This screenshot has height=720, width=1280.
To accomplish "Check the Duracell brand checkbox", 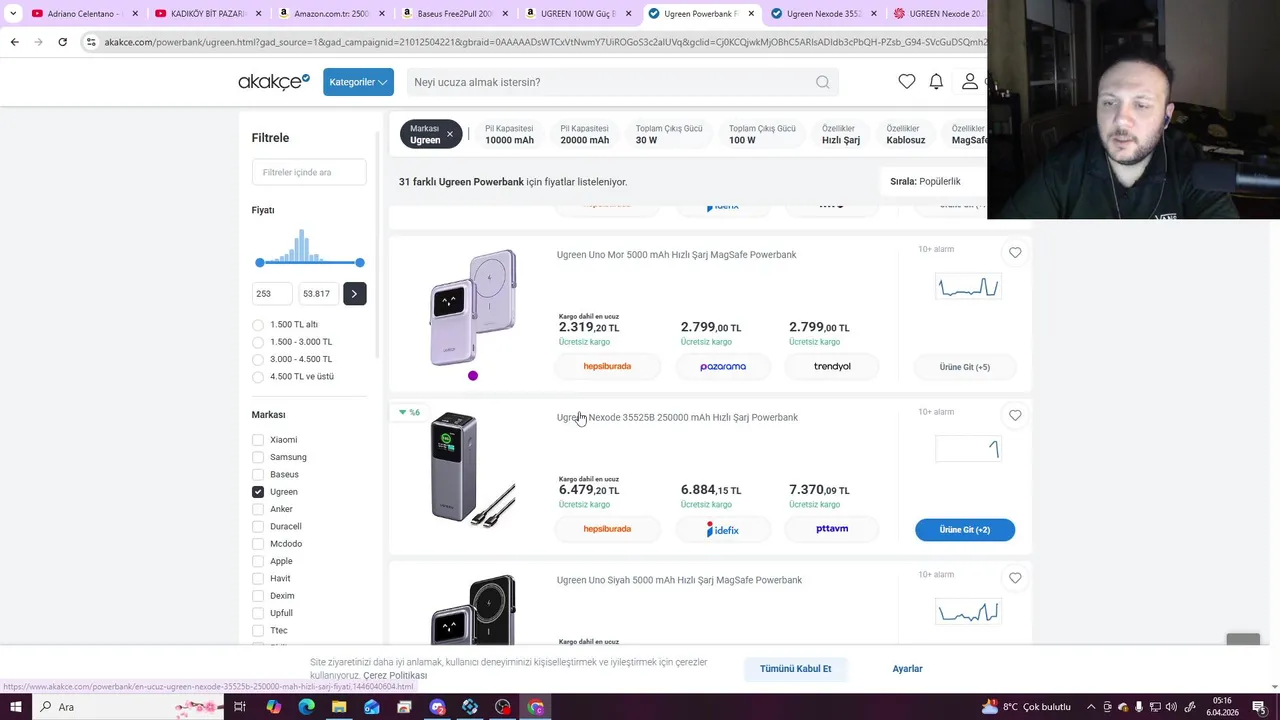I will [x=258, y=527].
